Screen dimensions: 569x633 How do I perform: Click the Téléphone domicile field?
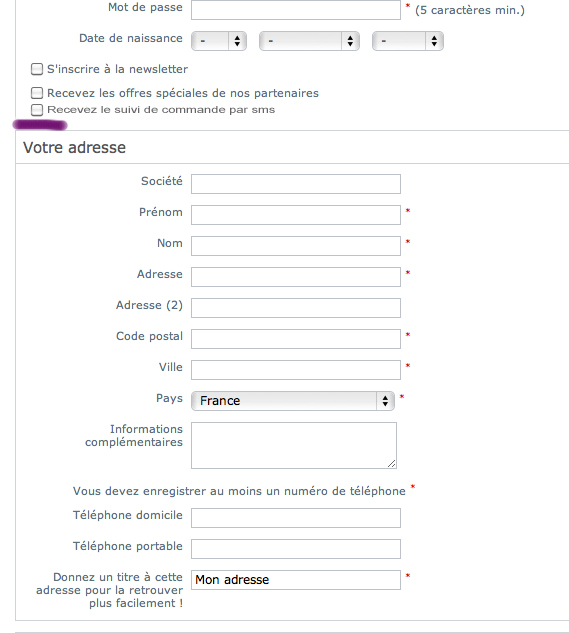pyautogui.click(x=296, y=518)
